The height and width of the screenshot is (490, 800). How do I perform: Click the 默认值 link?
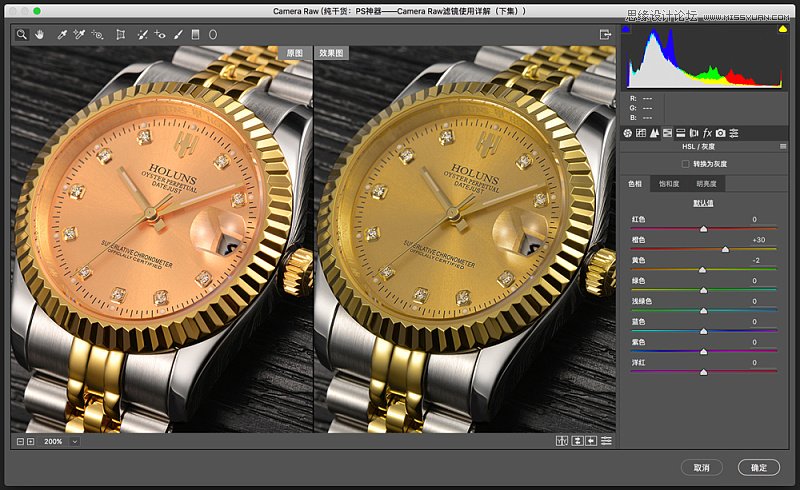click(704, 203)
